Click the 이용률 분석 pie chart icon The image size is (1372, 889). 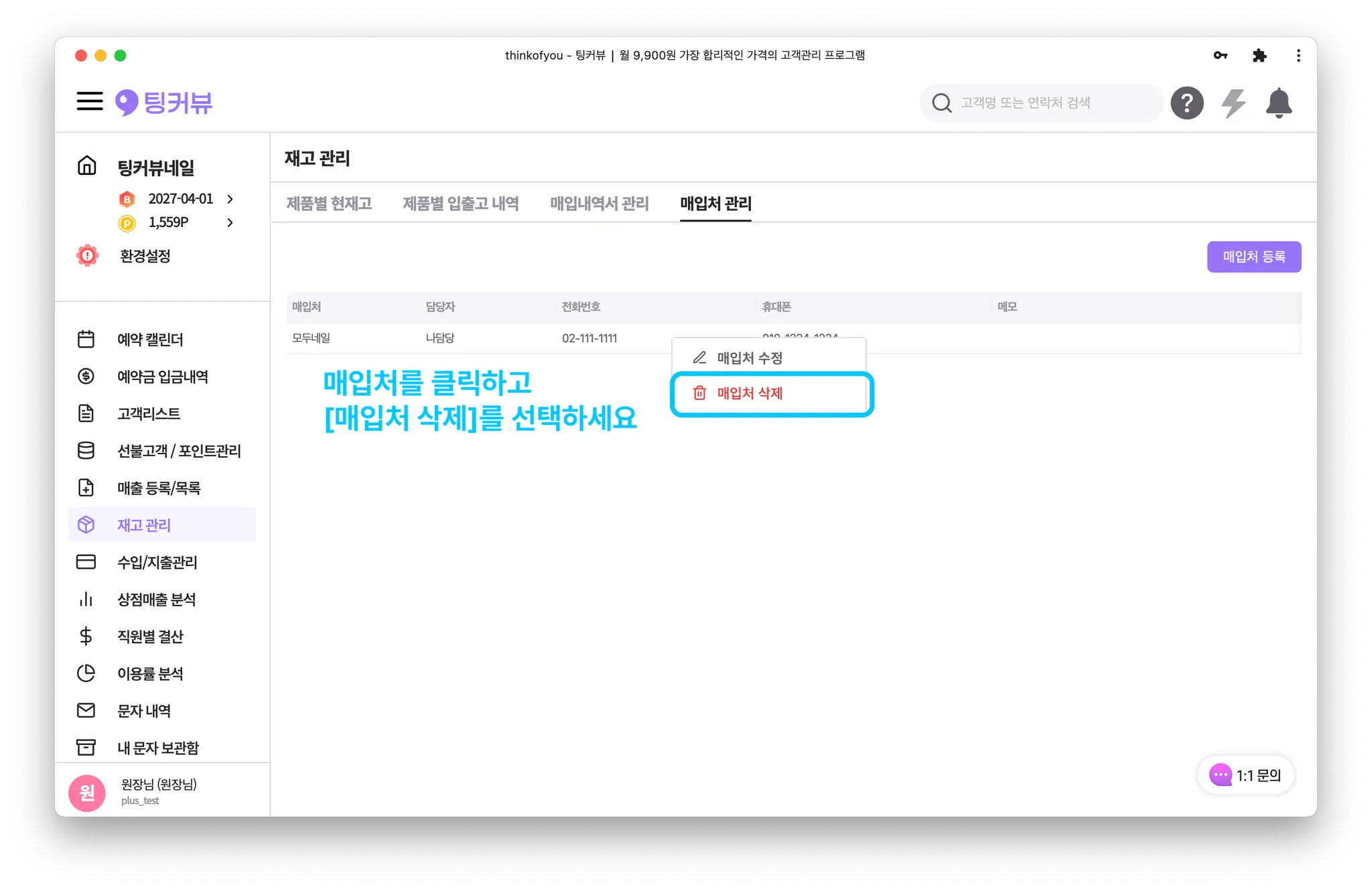click(x=86, y=673)
